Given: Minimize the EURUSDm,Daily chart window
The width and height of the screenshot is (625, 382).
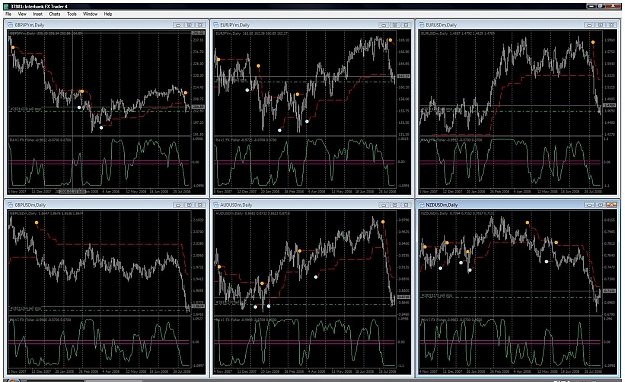Looking at the screenshot, I should pos(589,25).
